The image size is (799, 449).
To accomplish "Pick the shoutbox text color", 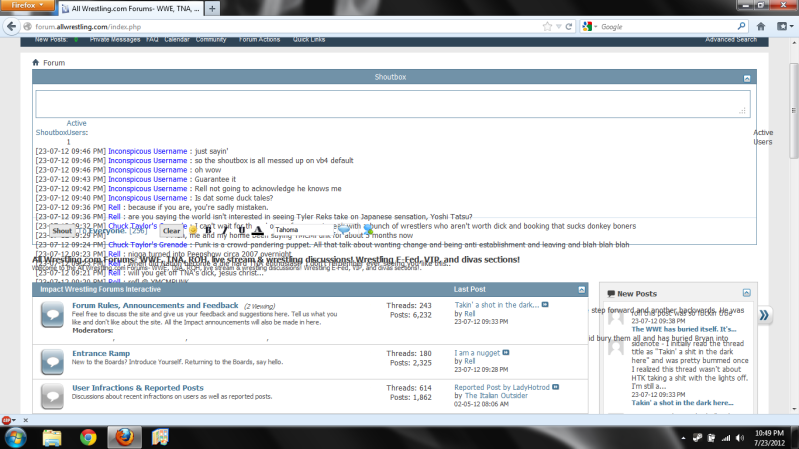I will coord(258,230).
